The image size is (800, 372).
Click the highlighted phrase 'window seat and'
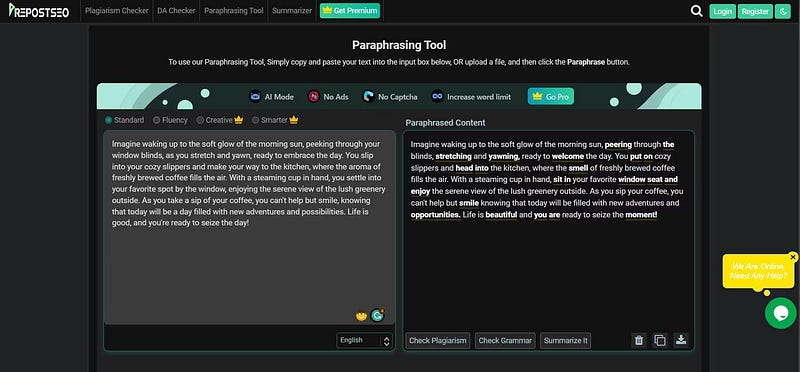648,180
